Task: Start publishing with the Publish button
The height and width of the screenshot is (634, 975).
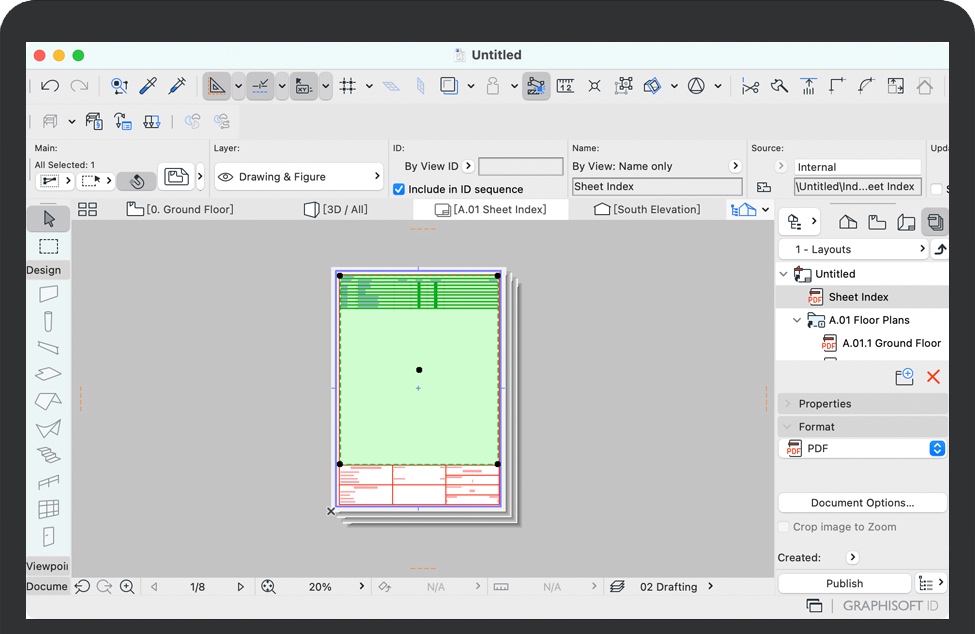Action: tap(844, 583)
